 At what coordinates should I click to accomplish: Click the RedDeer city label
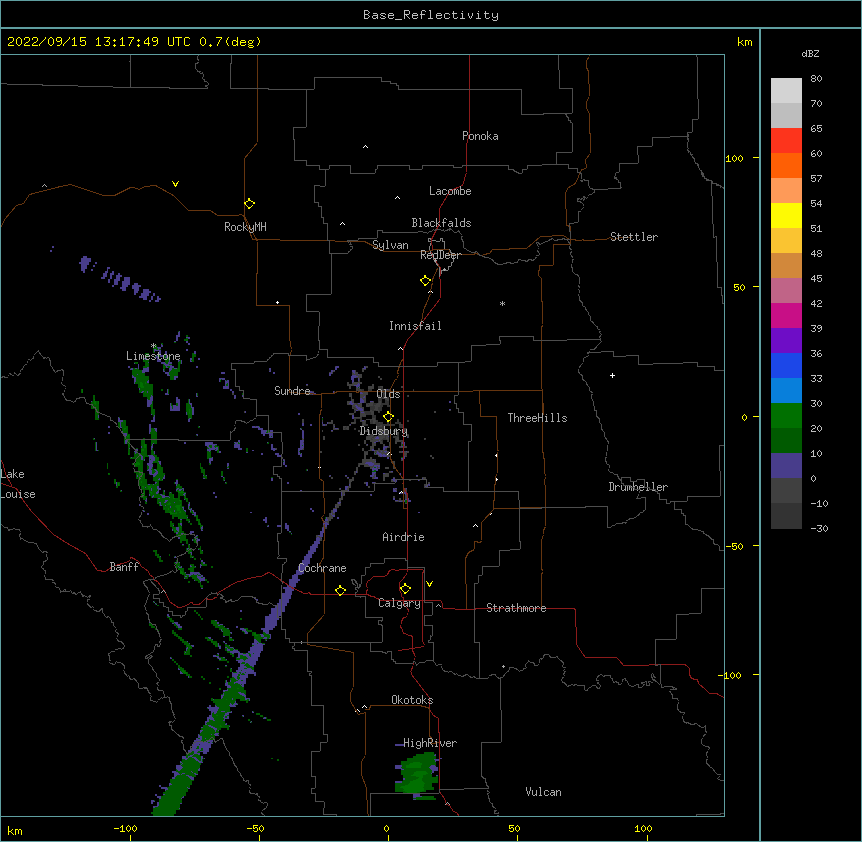440,255
